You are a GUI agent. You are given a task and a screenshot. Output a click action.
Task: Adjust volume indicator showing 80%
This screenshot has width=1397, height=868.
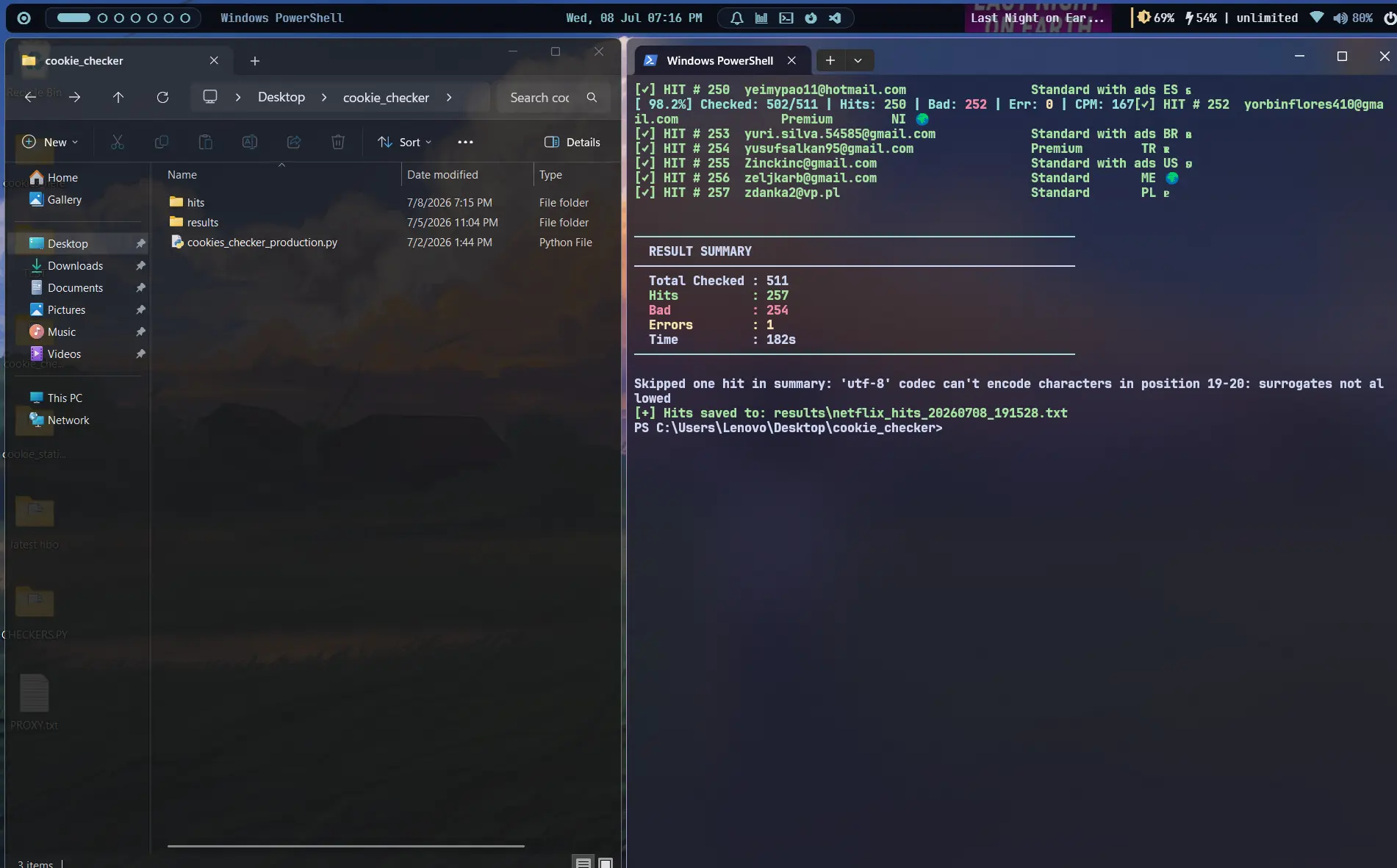tap(1353, 18)
